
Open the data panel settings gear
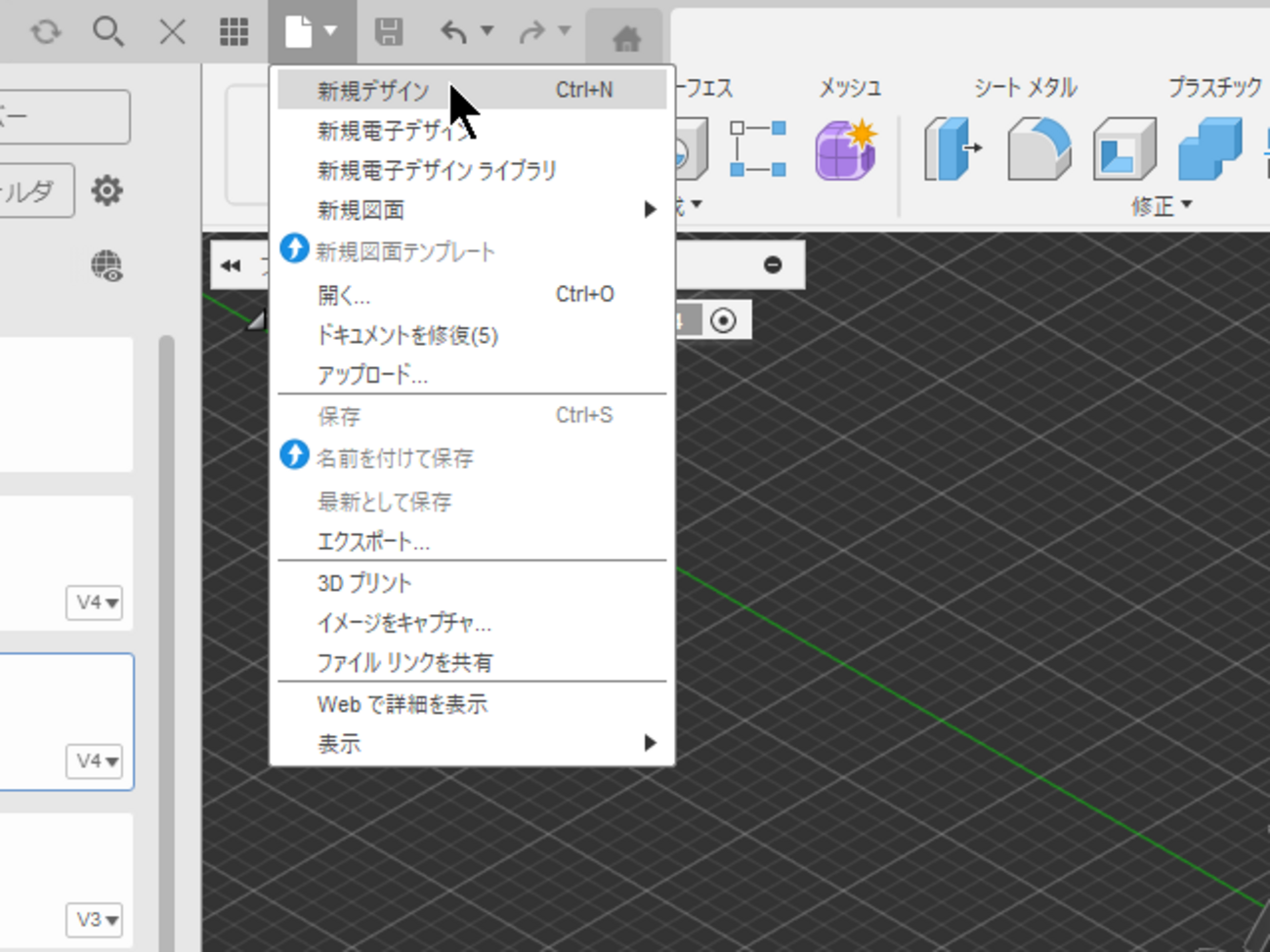coord(106,189)
